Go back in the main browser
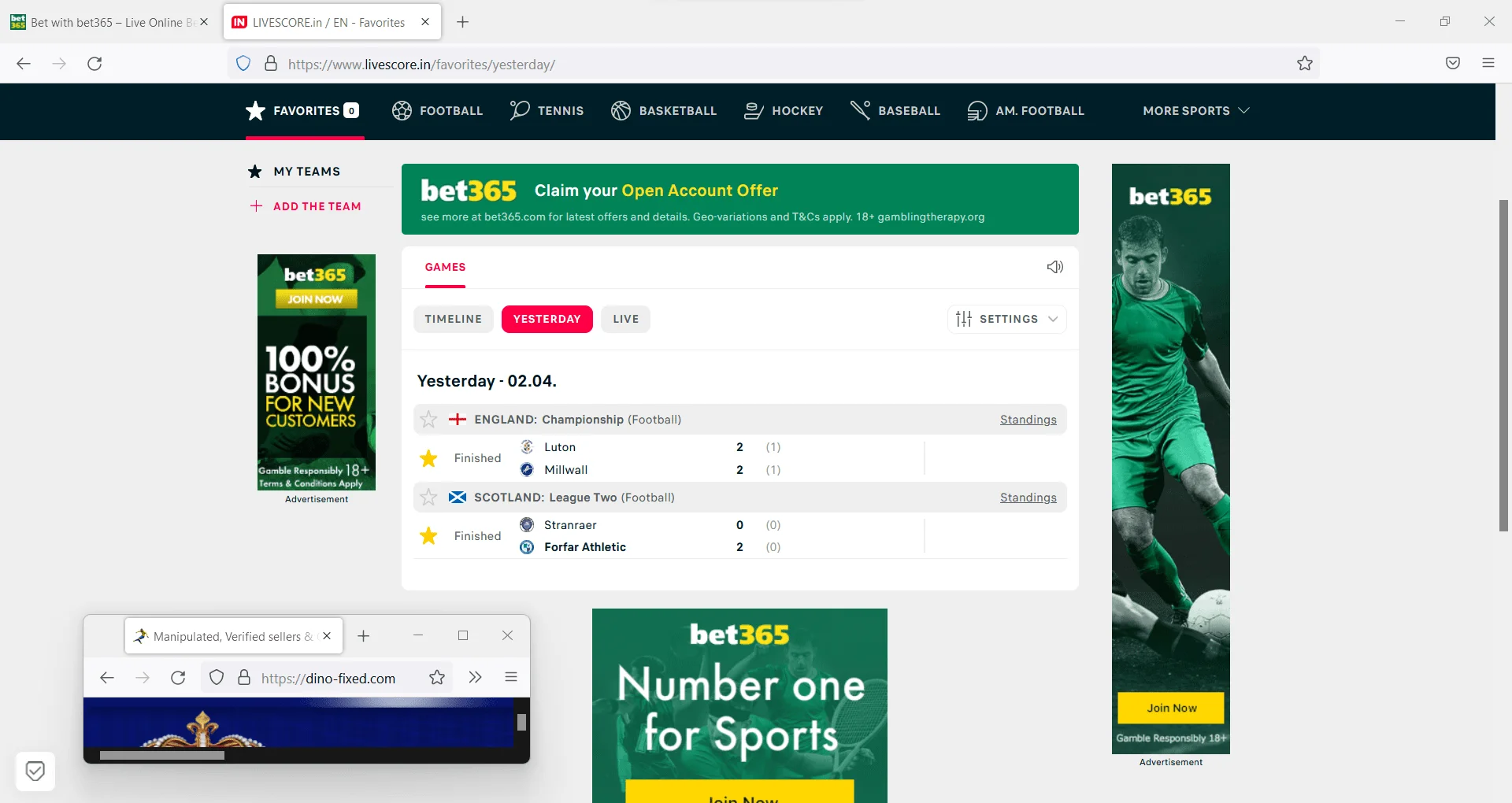 (x=24, y=64)
